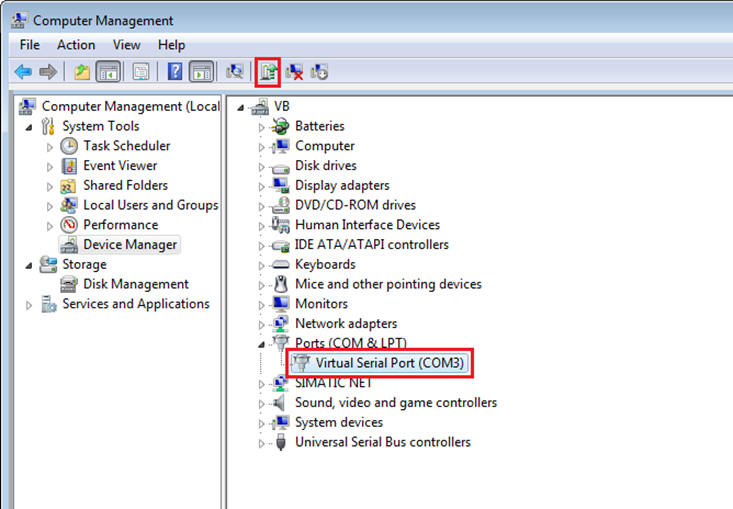Click the Network adapters icon
This screenshot has width=733, height=509.
280,323
